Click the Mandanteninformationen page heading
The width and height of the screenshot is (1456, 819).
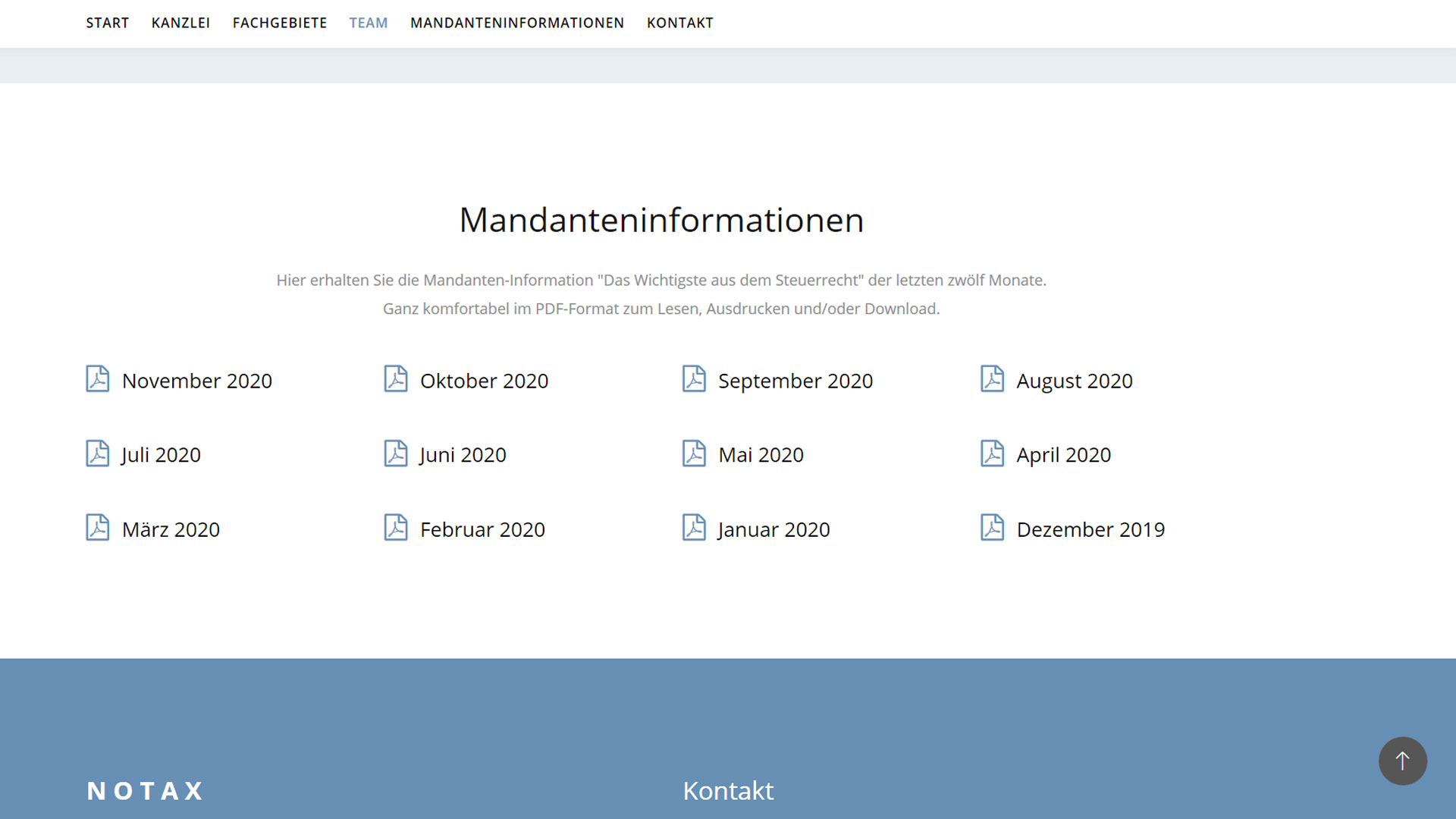pos(661,220)
